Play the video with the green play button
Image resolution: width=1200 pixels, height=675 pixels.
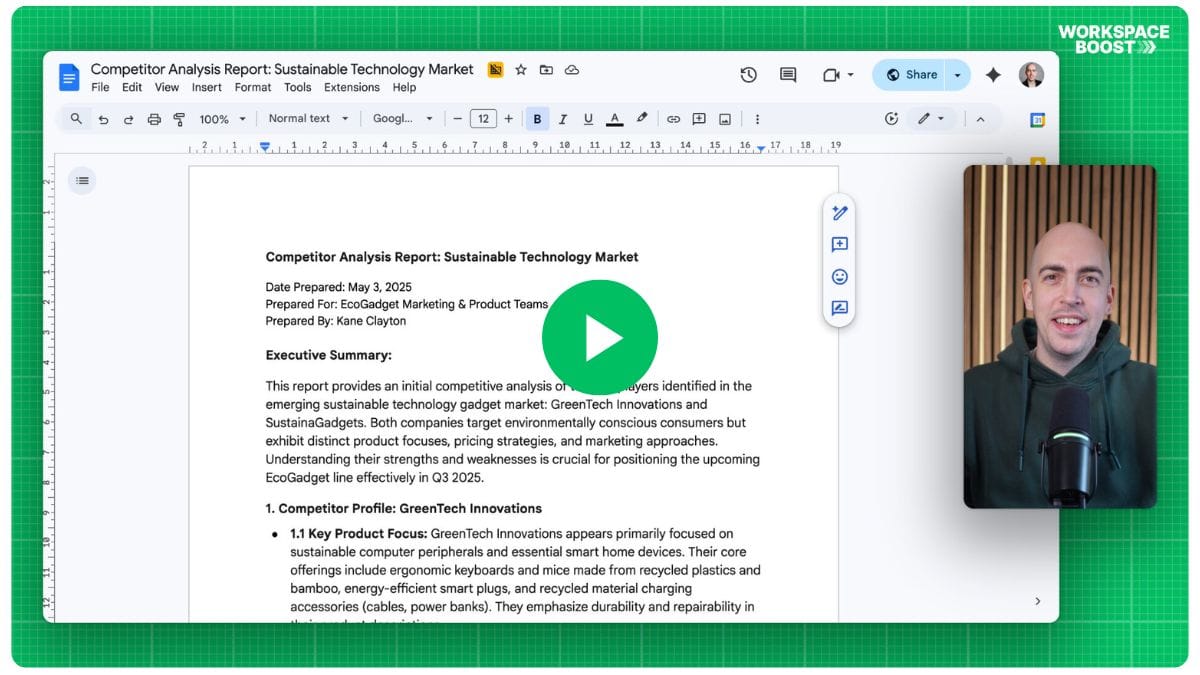[x=599, y=337]
